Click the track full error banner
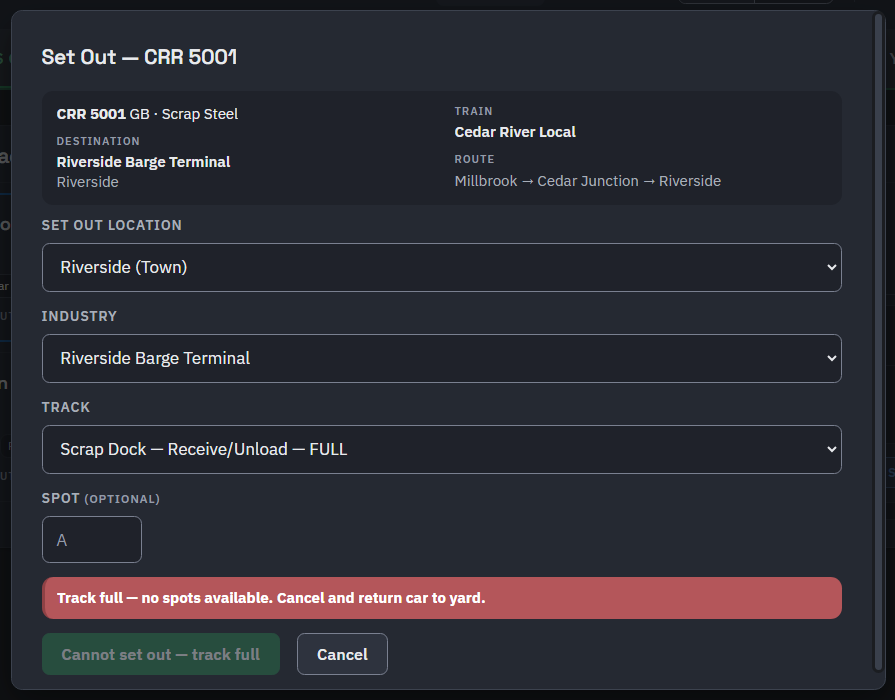 click(441, 598)
